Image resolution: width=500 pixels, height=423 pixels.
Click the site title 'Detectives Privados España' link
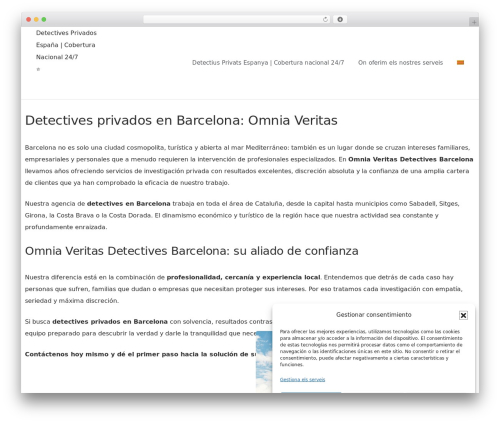click(66, 45)
